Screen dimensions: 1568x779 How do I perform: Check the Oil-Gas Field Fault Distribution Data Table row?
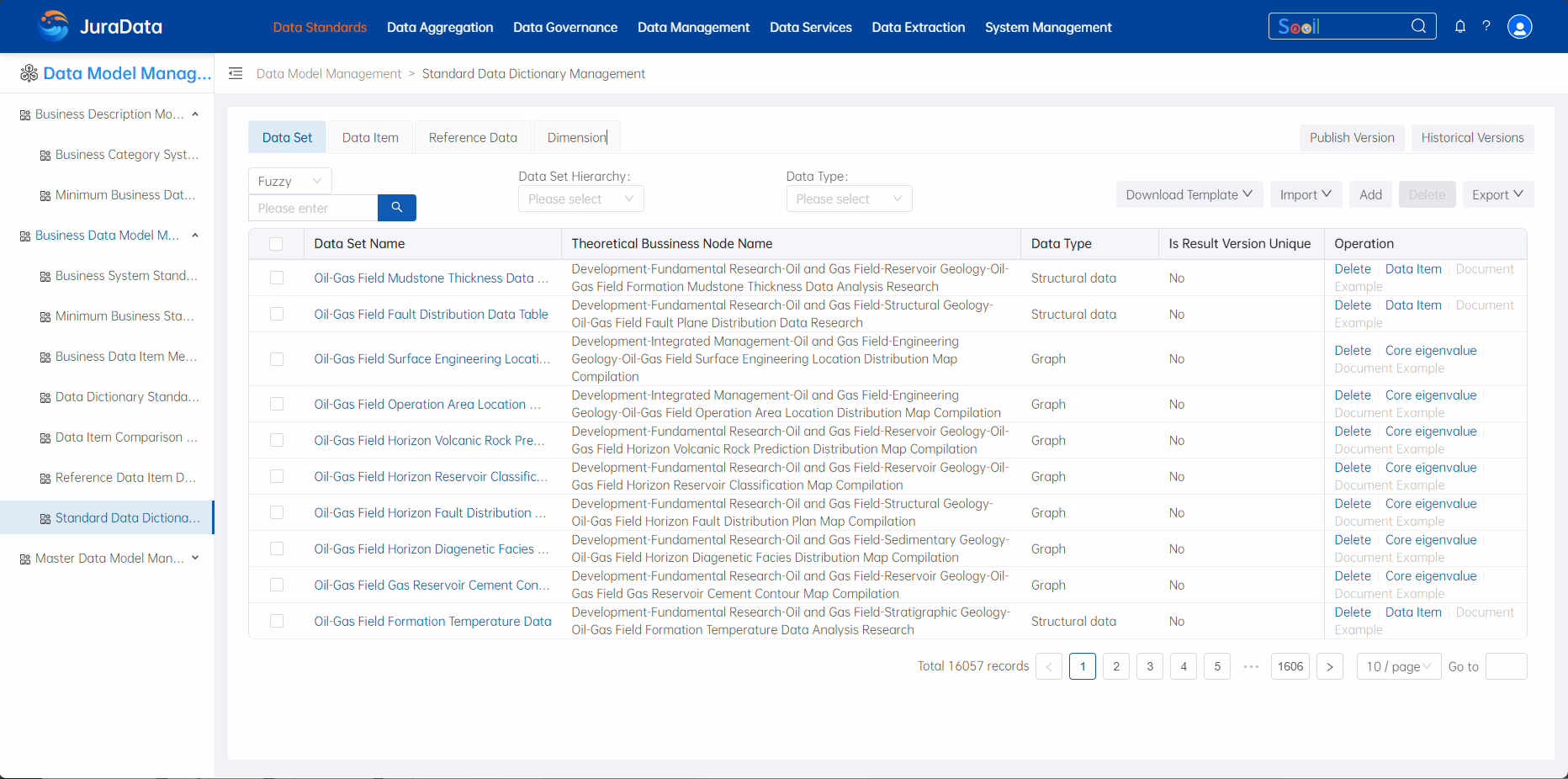click(277, 314)
